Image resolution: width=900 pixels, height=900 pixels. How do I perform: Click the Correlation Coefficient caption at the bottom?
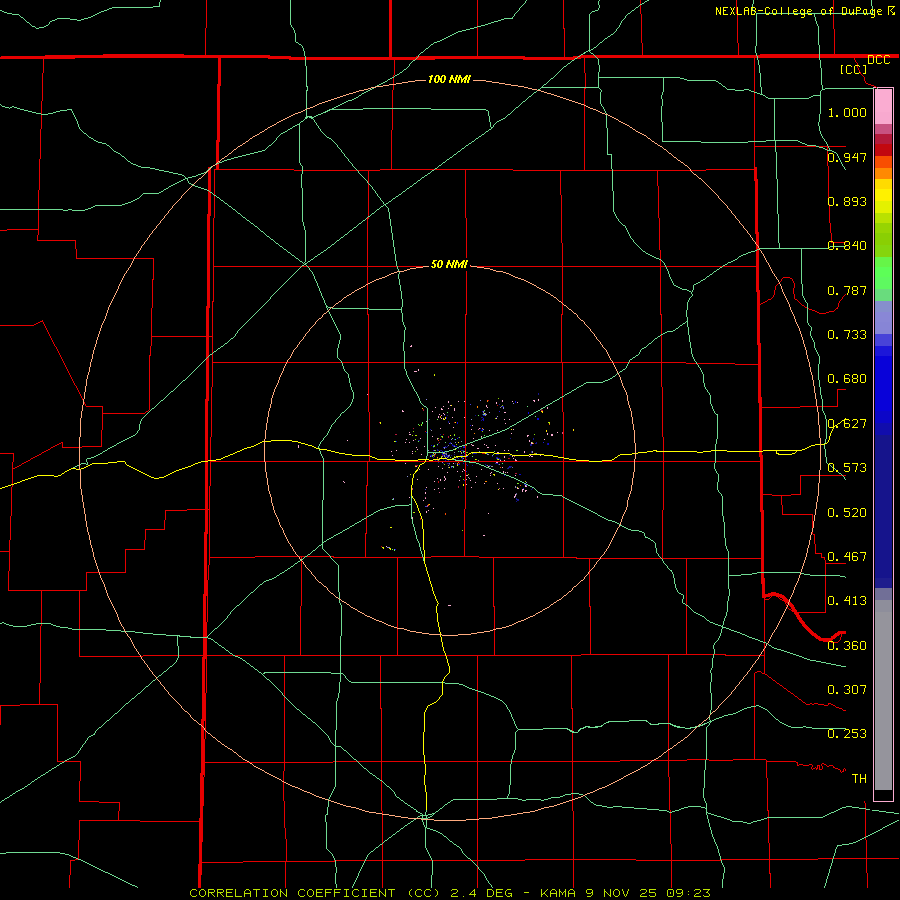click(x=450, y=893)
